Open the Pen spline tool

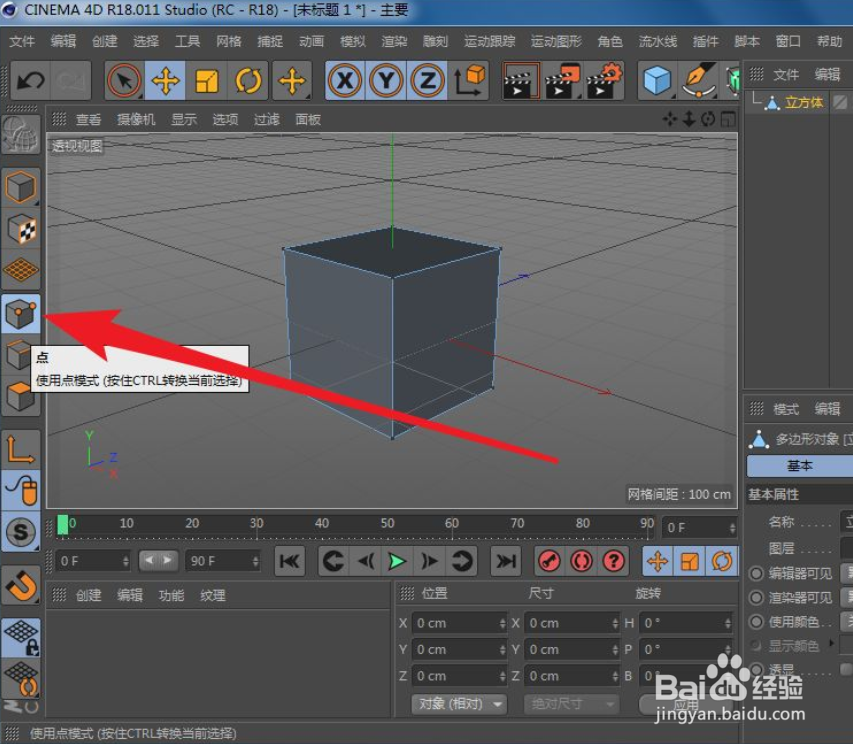(698, 81)
